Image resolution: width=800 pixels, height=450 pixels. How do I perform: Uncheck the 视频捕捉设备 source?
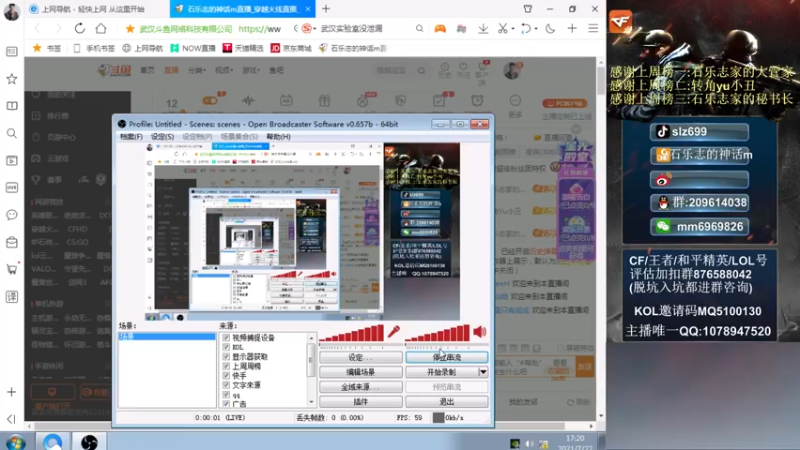226,338
